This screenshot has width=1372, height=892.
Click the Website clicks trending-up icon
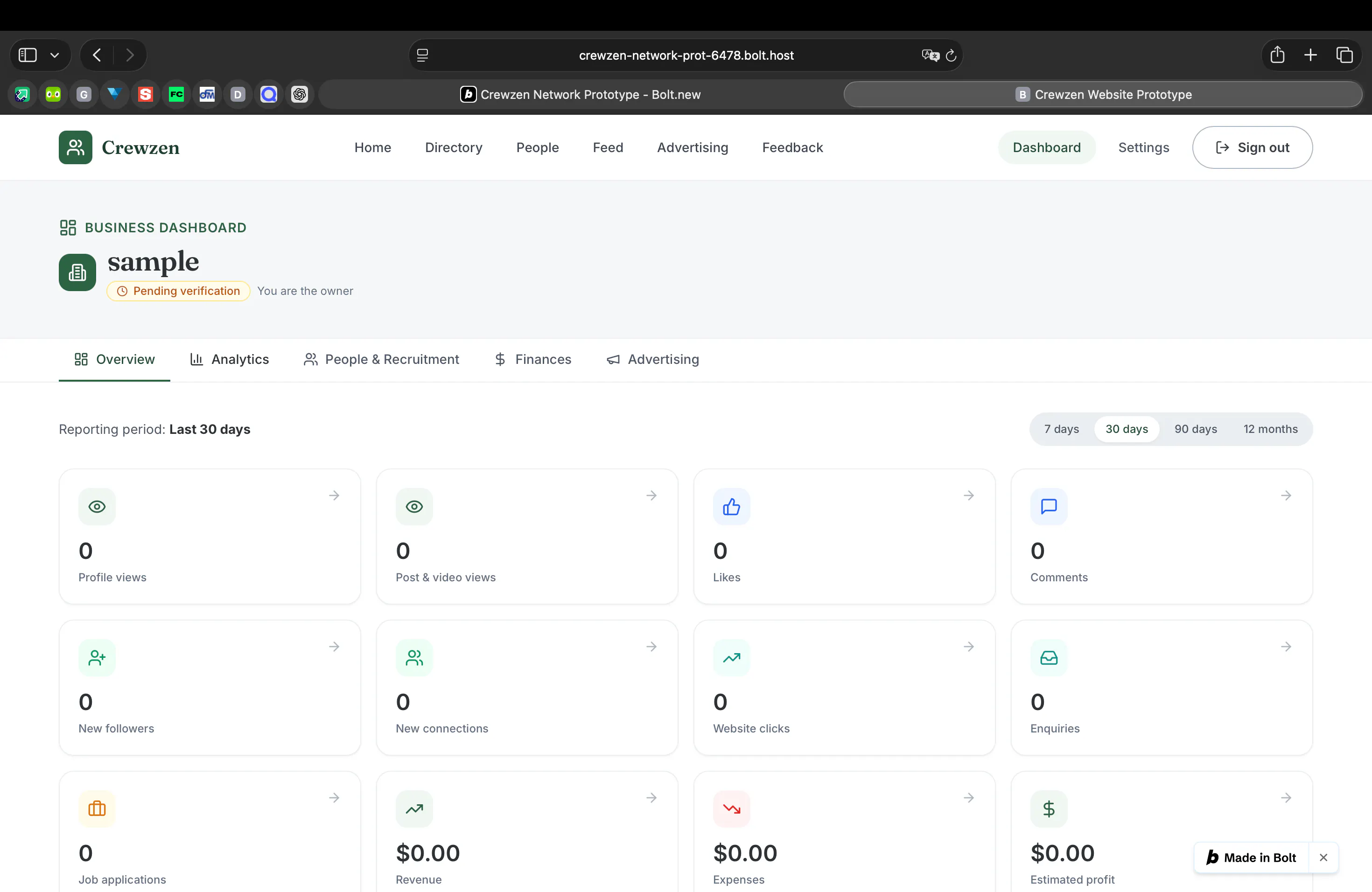point(732,657)
